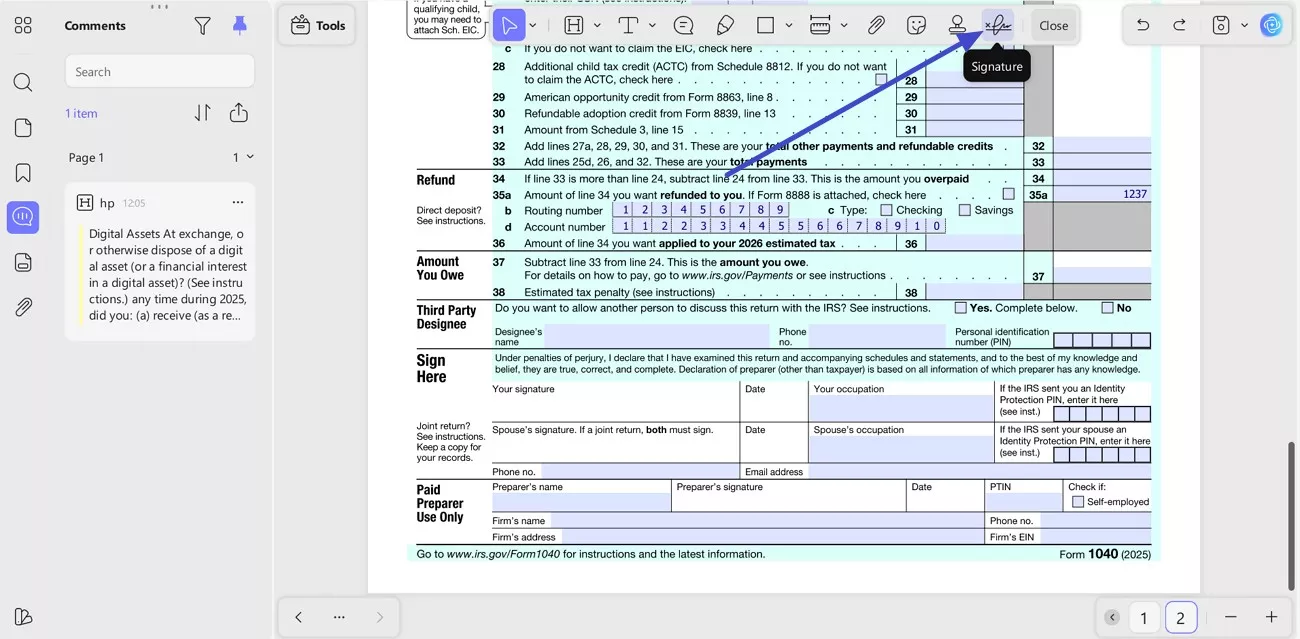The height and width of the screenshot is (639, 1300).
Task: Switch to the Comments sidebar panel
Action: click(x=22, y=216)
